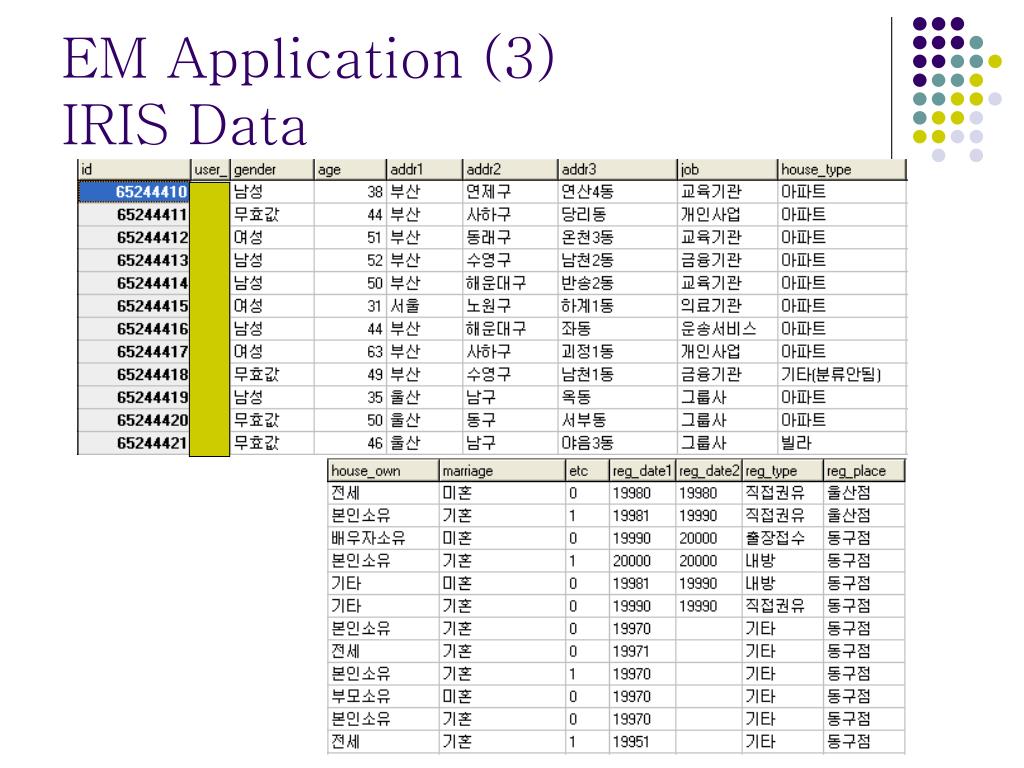
Task: Select id cell 65244421
Action: coord(134,443)
